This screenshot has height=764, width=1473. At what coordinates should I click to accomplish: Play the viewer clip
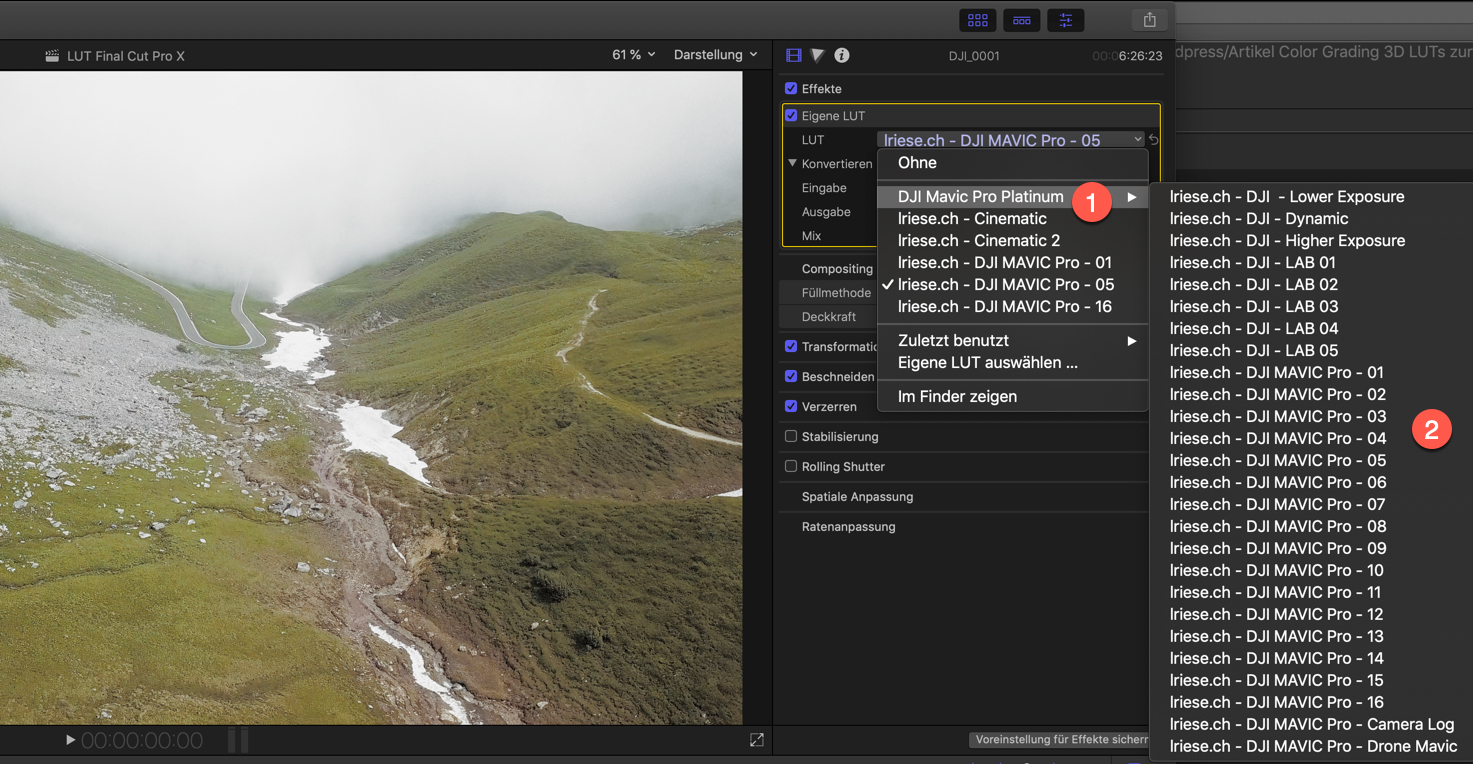point(70,740)
